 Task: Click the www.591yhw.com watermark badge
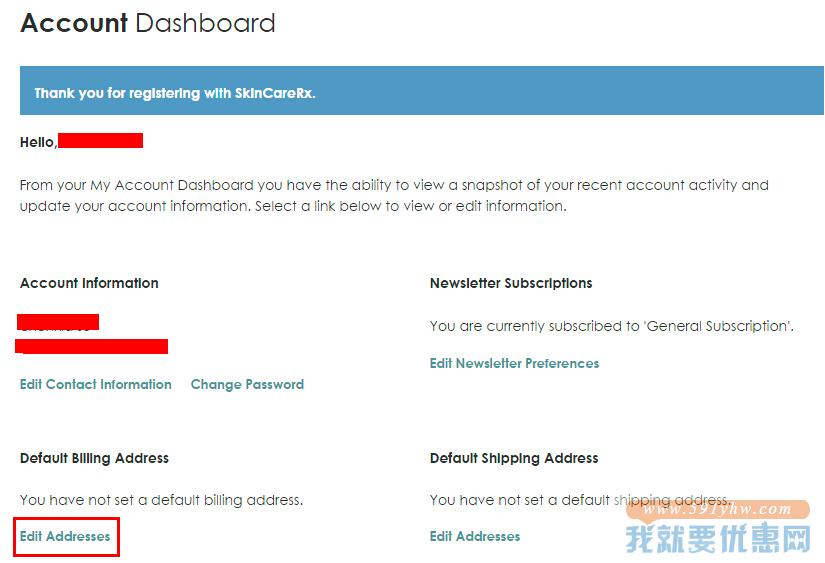pyautogui.click(x=718, y=509)
